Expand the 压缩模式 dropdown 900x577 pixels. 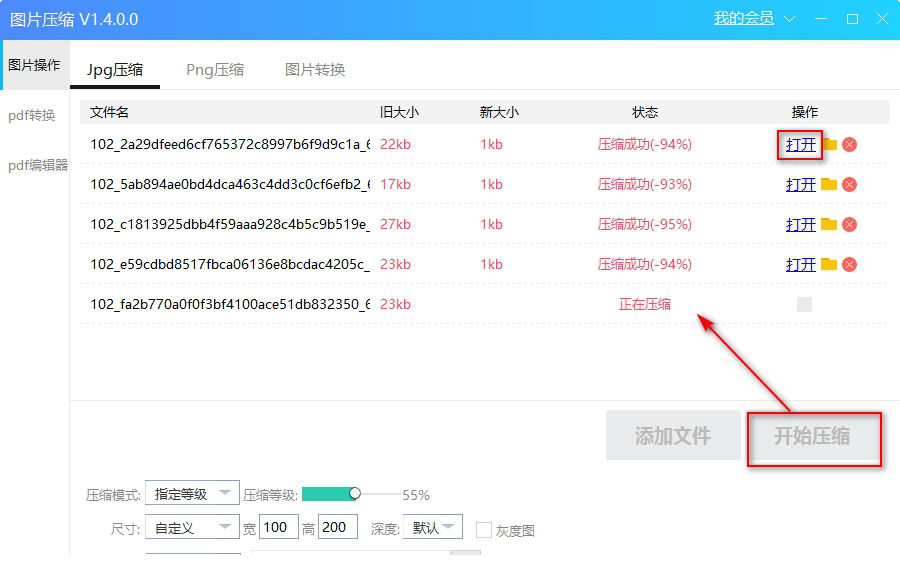pyautogui.click(x=192, y=494)
